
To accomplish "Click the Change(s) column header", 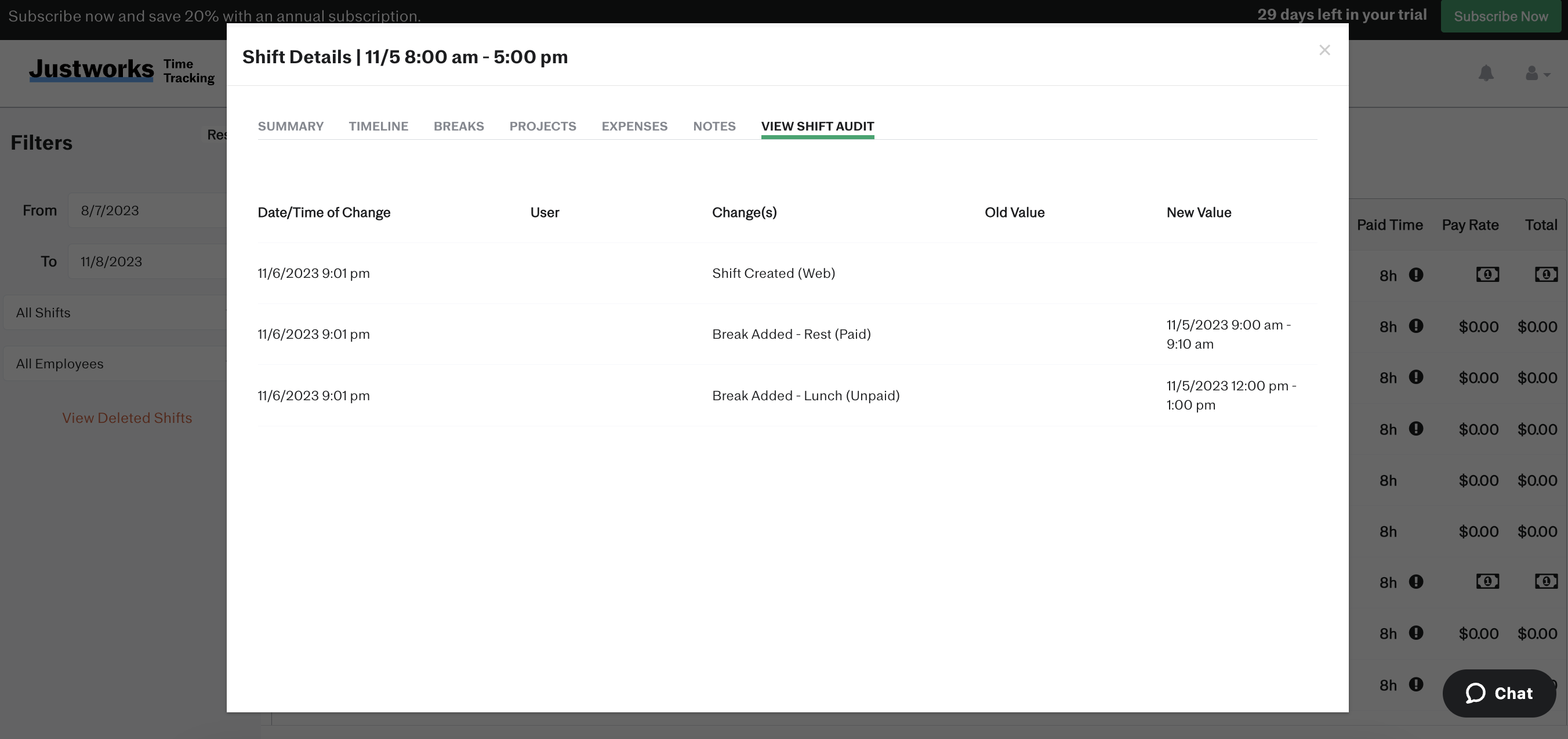I will click(x=745, y=212).
